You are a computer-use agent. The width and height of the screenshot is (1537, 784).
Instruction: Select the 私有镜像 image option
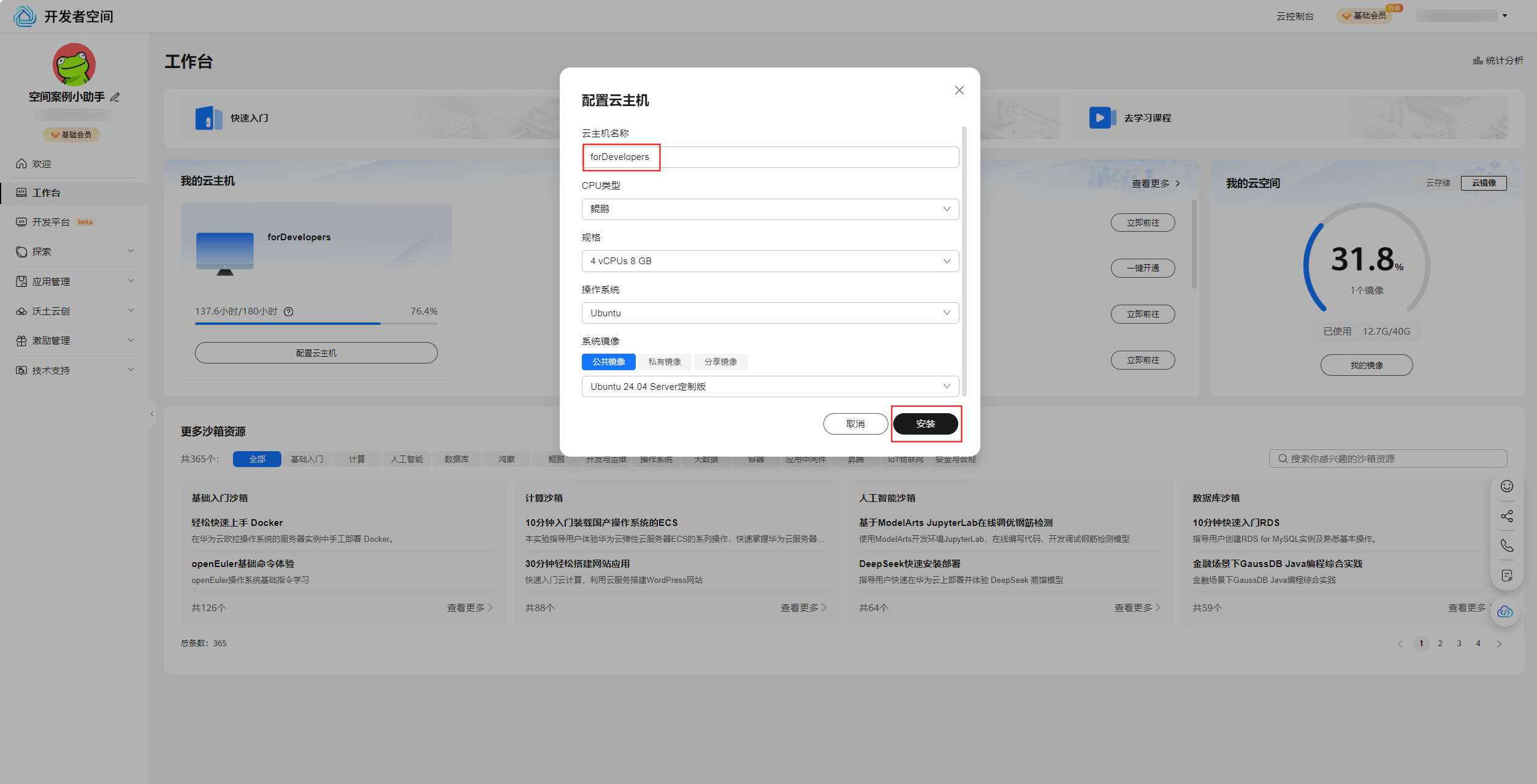(x=664, y=362)
